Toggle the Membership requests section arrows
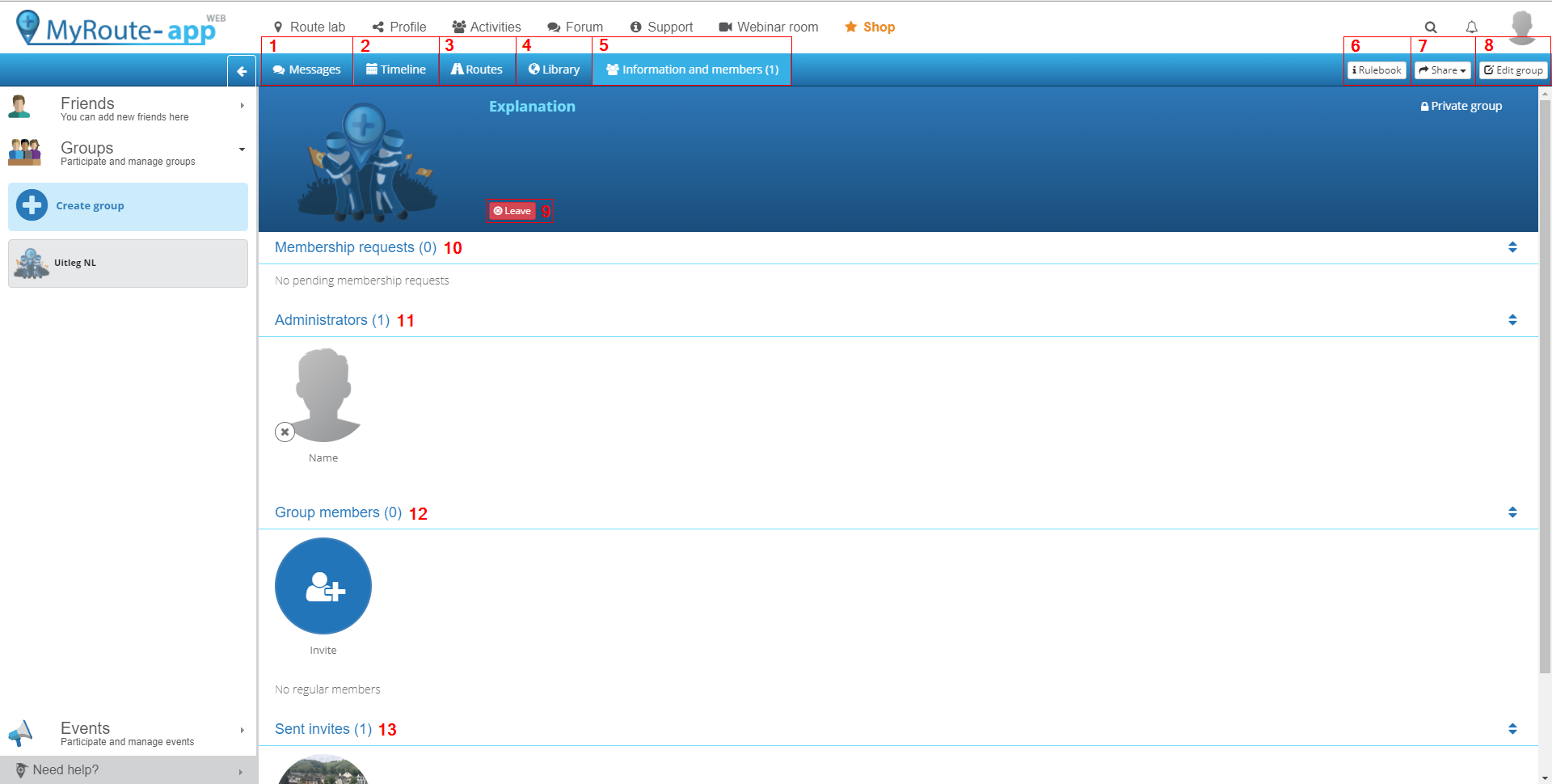The width and height of the screenshot is (1552, 784). tap(1512, 247)
